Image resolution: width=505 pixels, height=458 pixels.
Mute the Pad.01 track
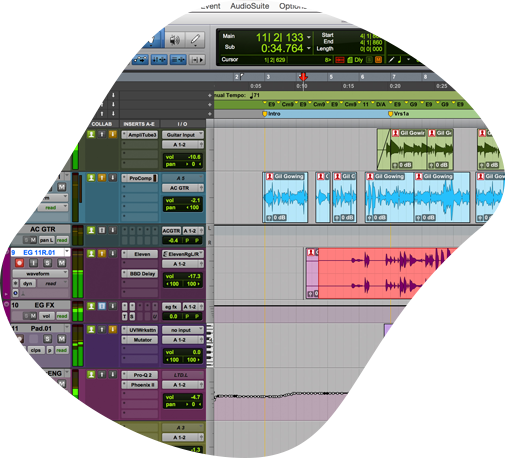(62, 339)
